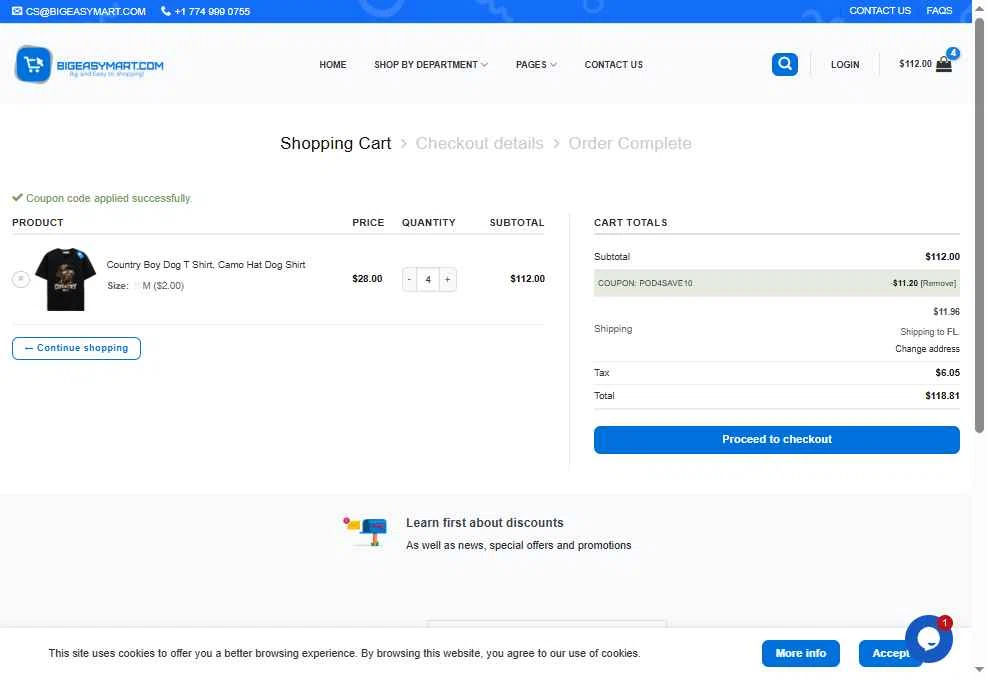Click Proceed to checkout button
The image size is (987, 679).
coord(776,439)
